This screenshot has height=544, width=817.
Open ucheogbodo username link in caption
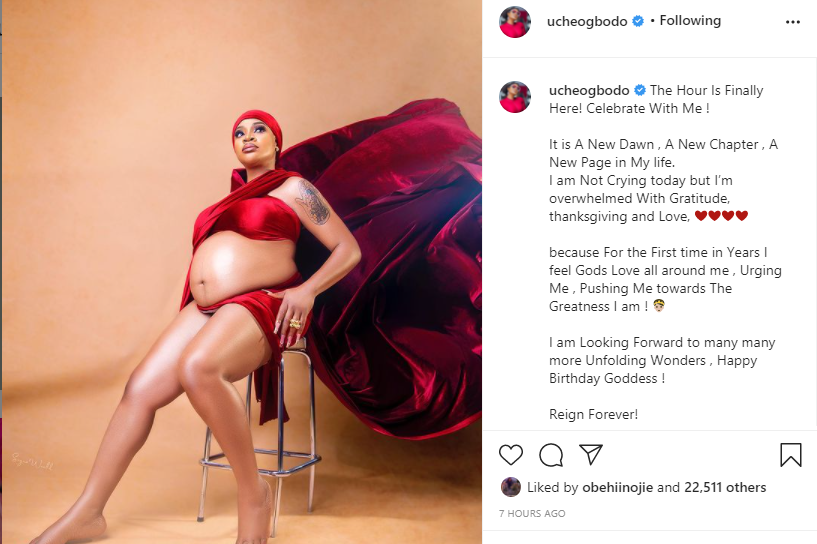pyautogui.click(x=589, y=91)
